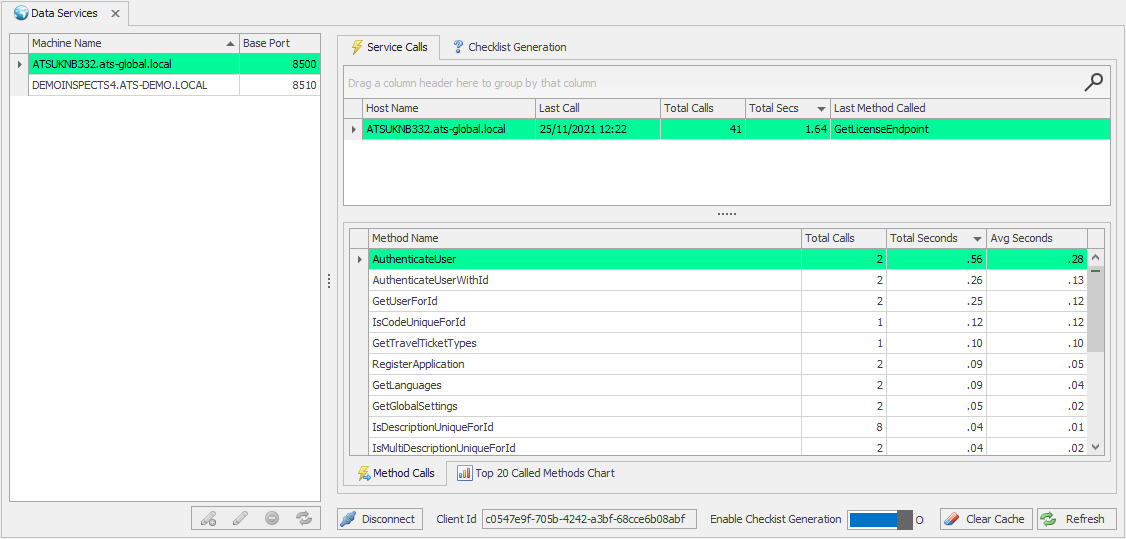Switch to the Service Calls tab
Viewport: 1126px width, 539px height.
(388, 47)
